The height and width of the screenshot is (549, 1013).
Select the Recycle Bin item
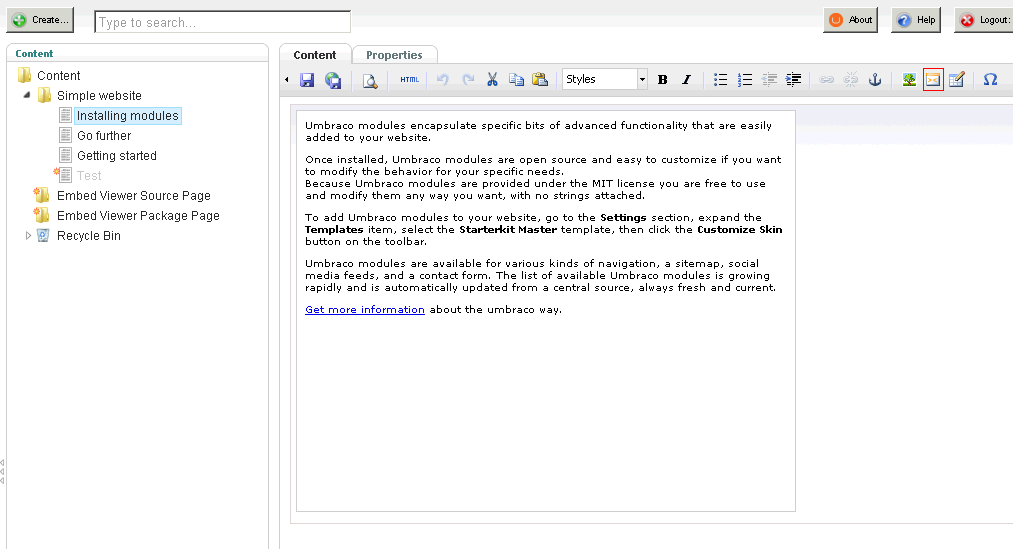pyautogui.click(x=89, y=236)
